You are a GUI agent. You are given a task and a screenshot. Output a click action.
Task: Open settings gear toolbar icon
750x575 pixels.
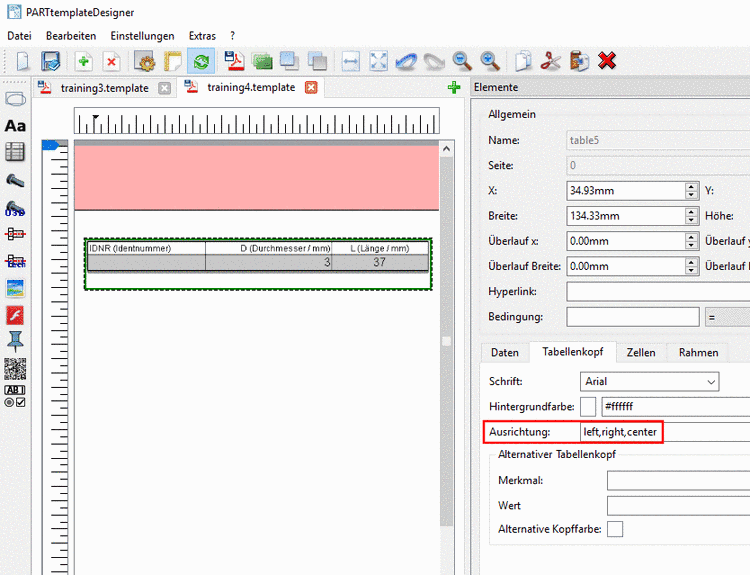(144, 61)
